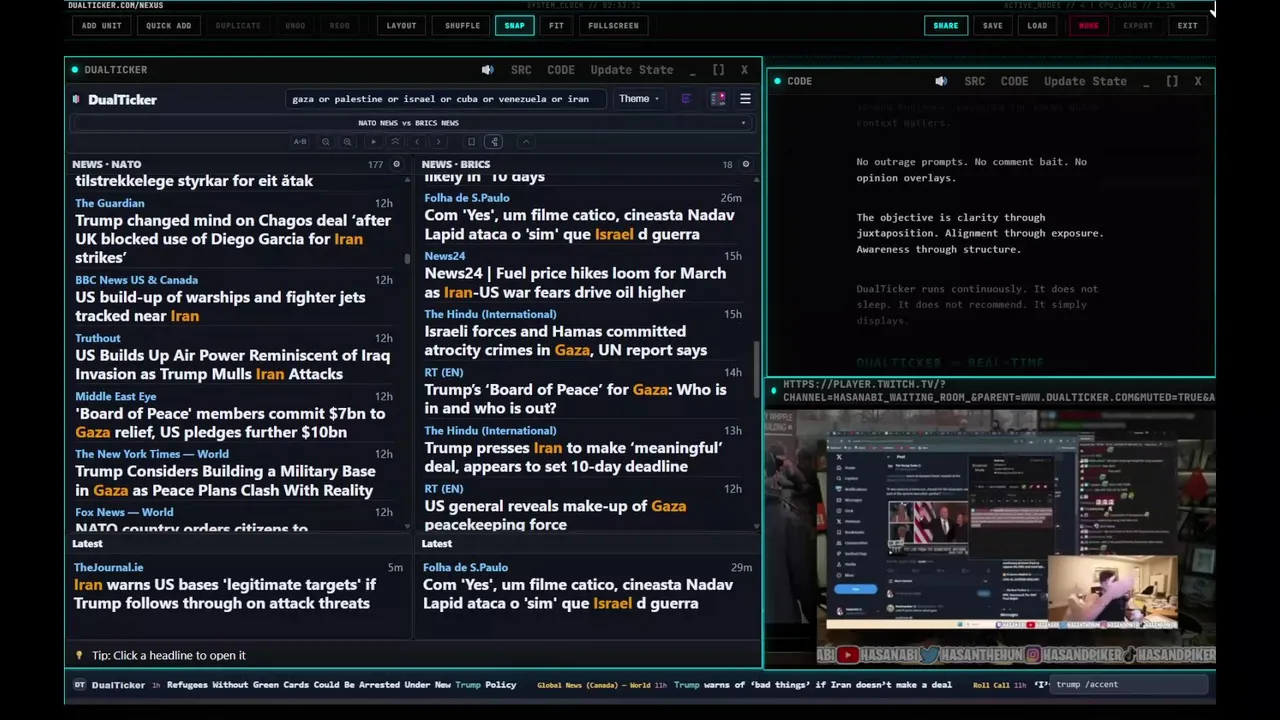Click the lightbulb tip icon
Screen dimensions: 1280x720
tap(79, 655)
